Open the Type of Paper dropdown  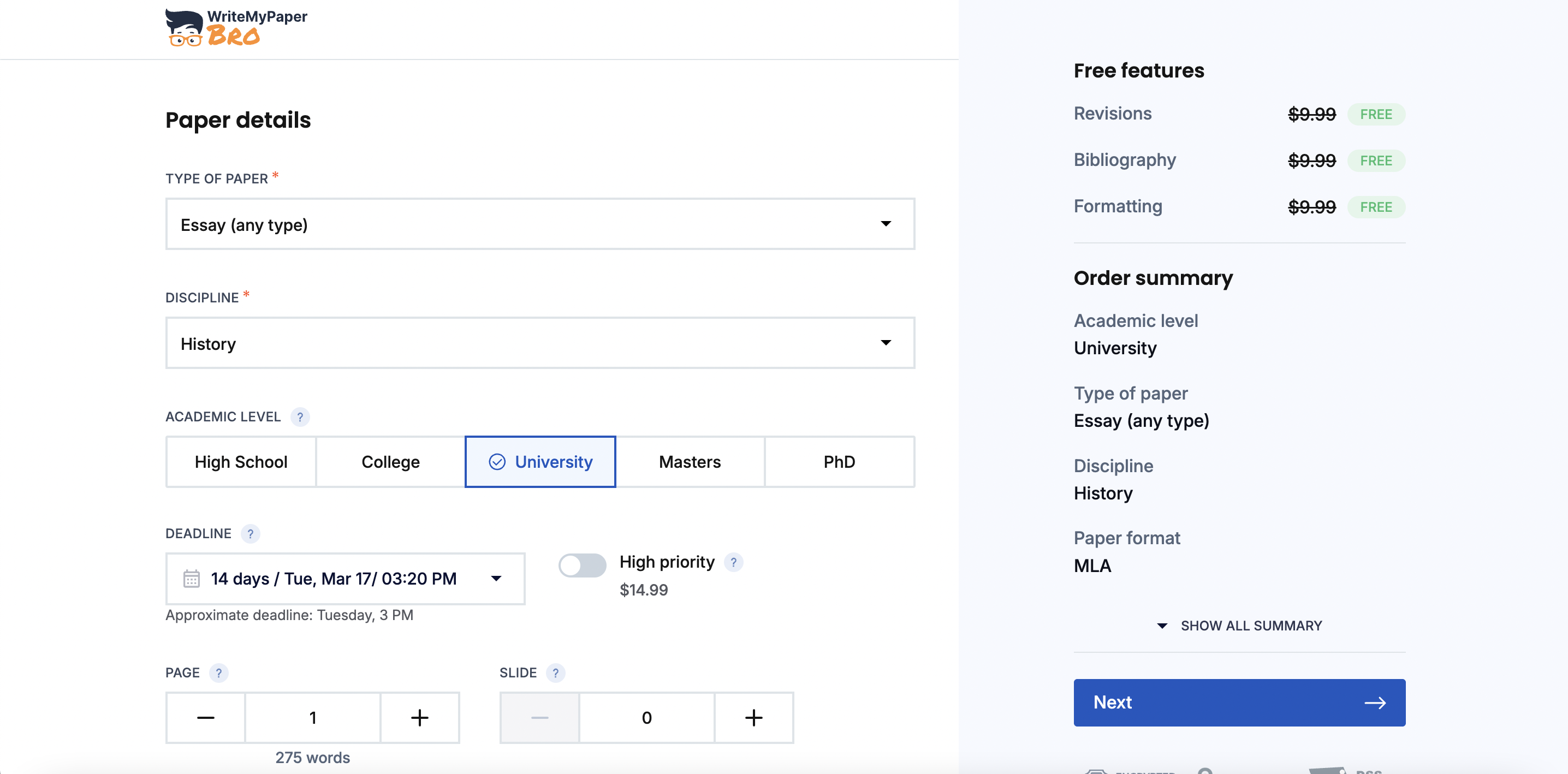(540, 224)
